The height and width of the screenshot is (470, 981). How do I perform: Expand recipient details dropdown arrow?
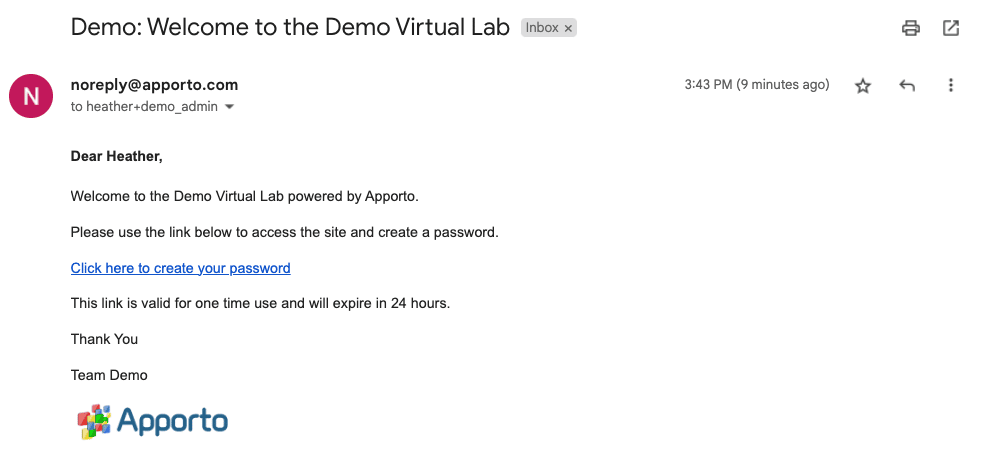pyautogui.click(x=229, y=107)
